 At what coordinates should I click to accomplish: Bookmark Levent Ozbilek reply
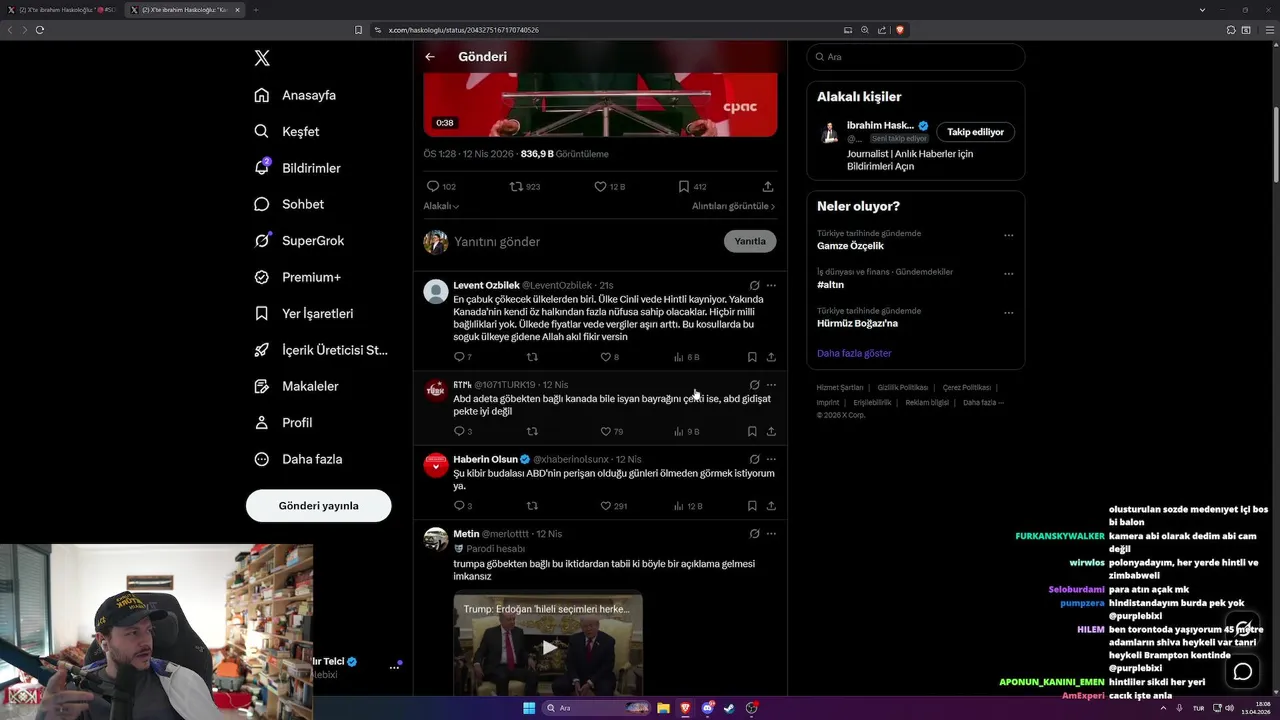(752, 357)
